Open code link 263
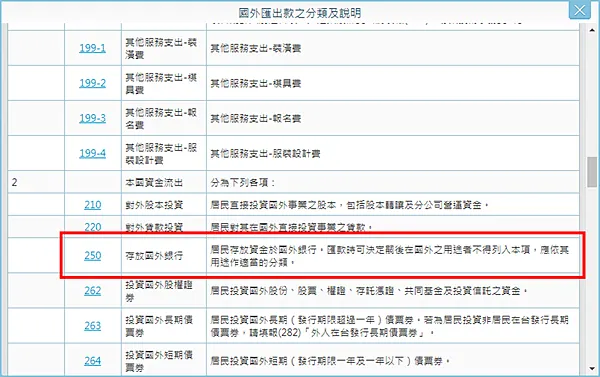The width and height of the screenshot is (600, 377). tap(93, 326)
